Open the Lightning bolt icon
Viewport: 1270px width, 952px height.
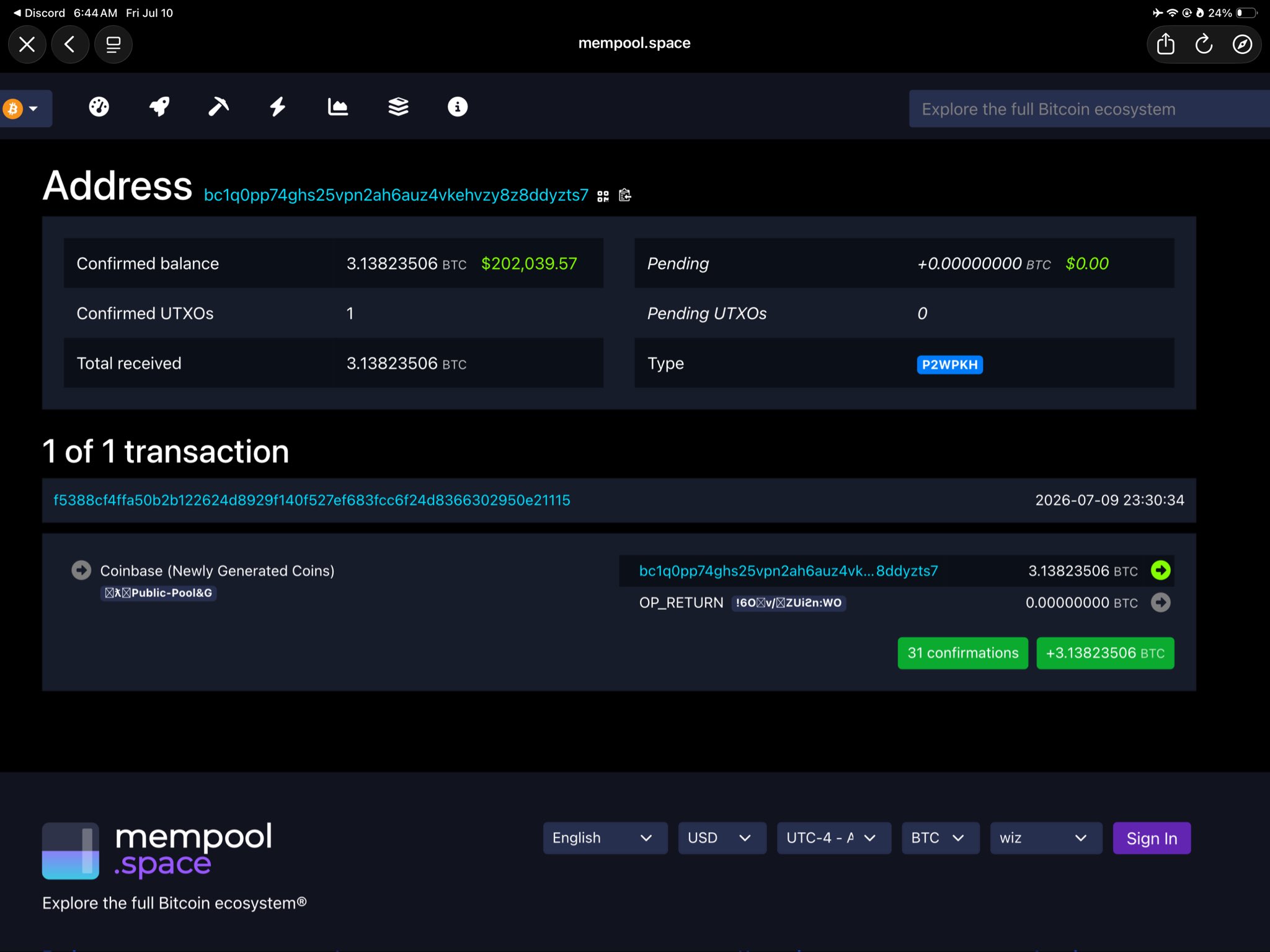(x=277, y=107)
